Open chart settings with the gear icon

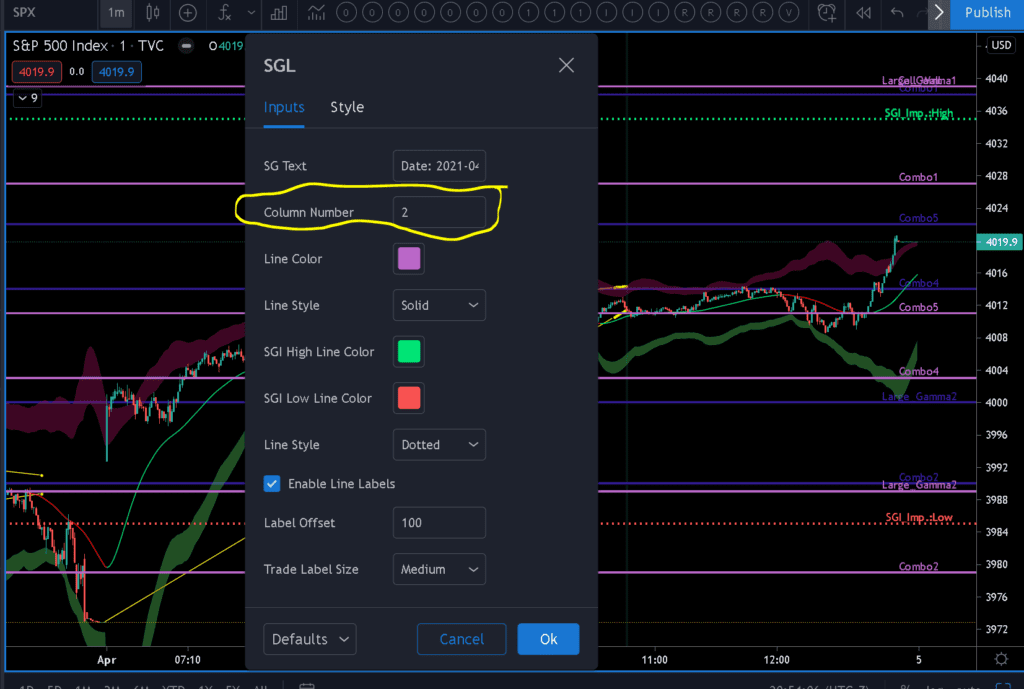click(999, 659)
